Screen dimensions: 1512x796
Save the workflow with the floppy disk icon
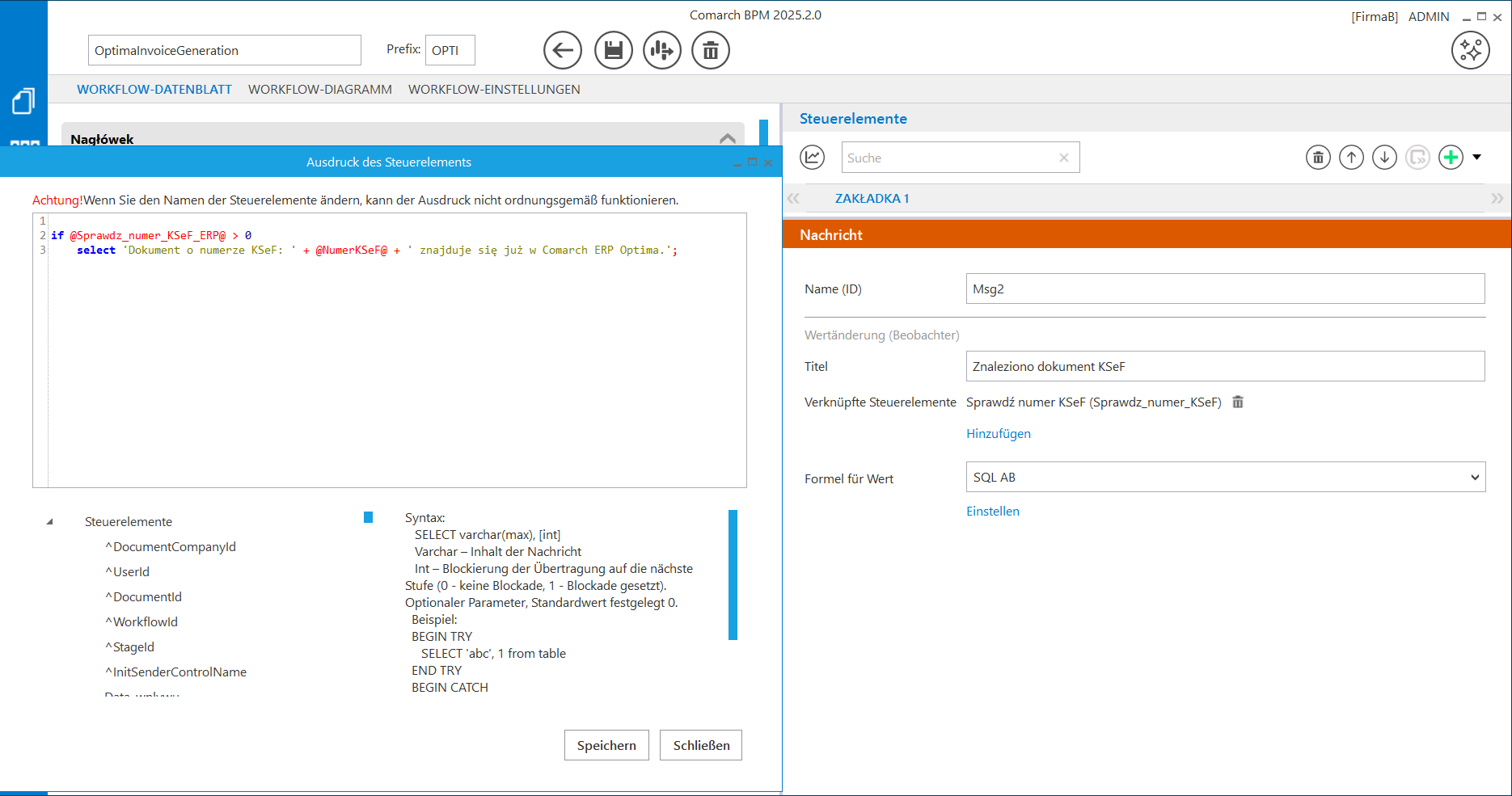614,50
